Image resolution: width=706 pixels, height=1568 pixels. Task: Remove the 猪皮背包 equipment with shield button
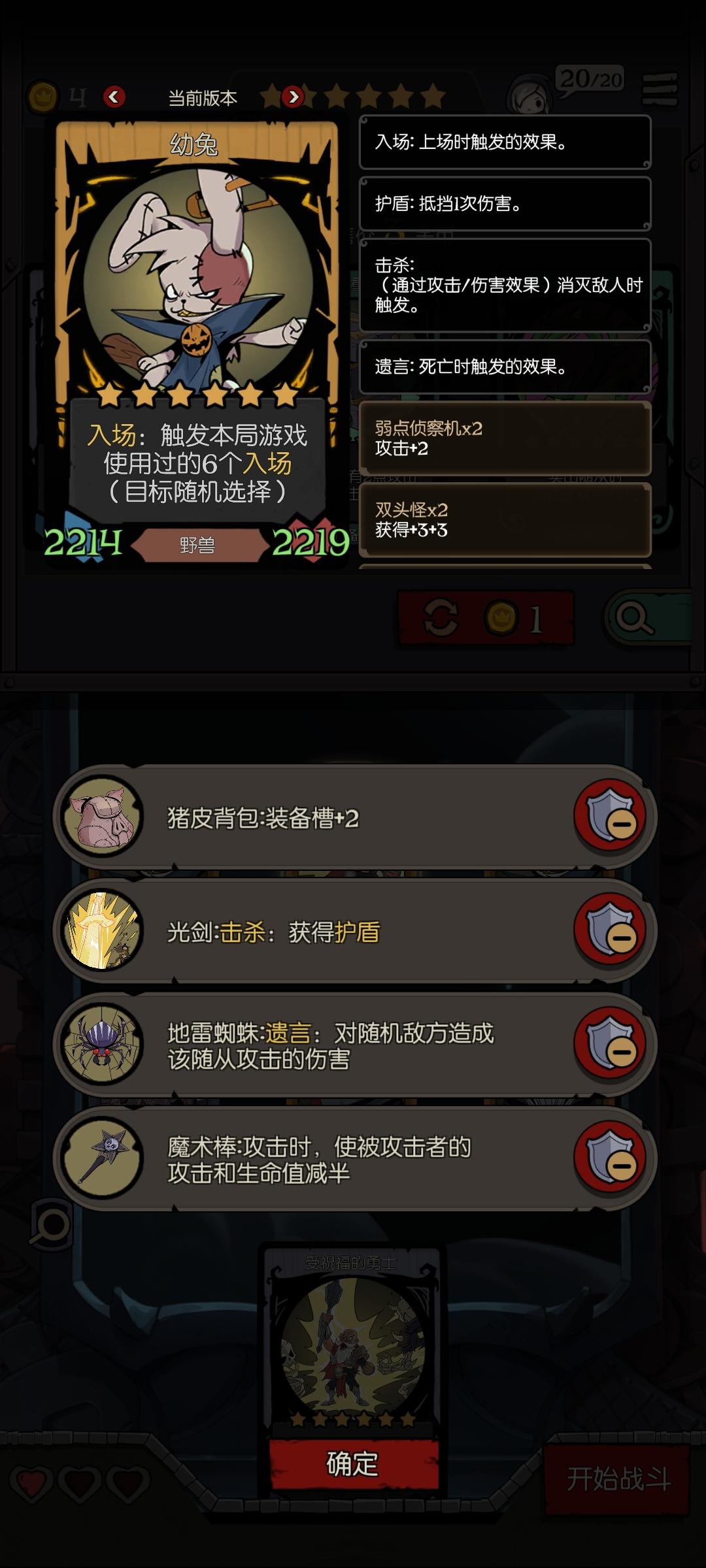pyautogui.click(x=610, y=817)
